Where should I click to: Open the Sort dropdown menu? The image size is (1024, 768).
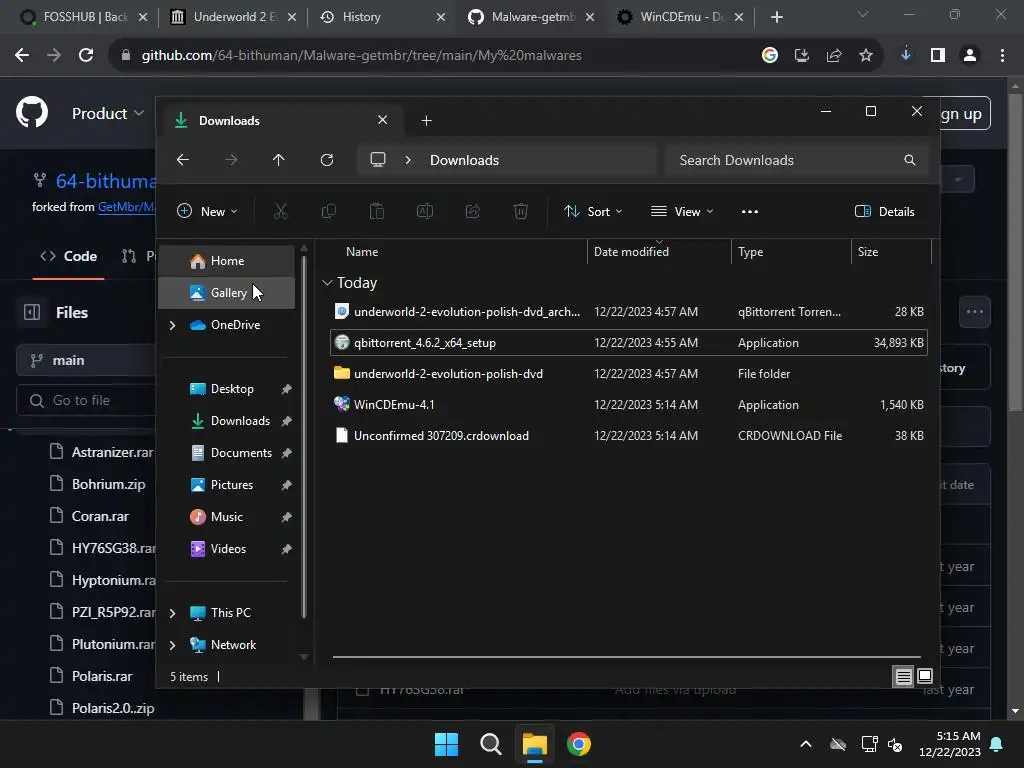594,211
